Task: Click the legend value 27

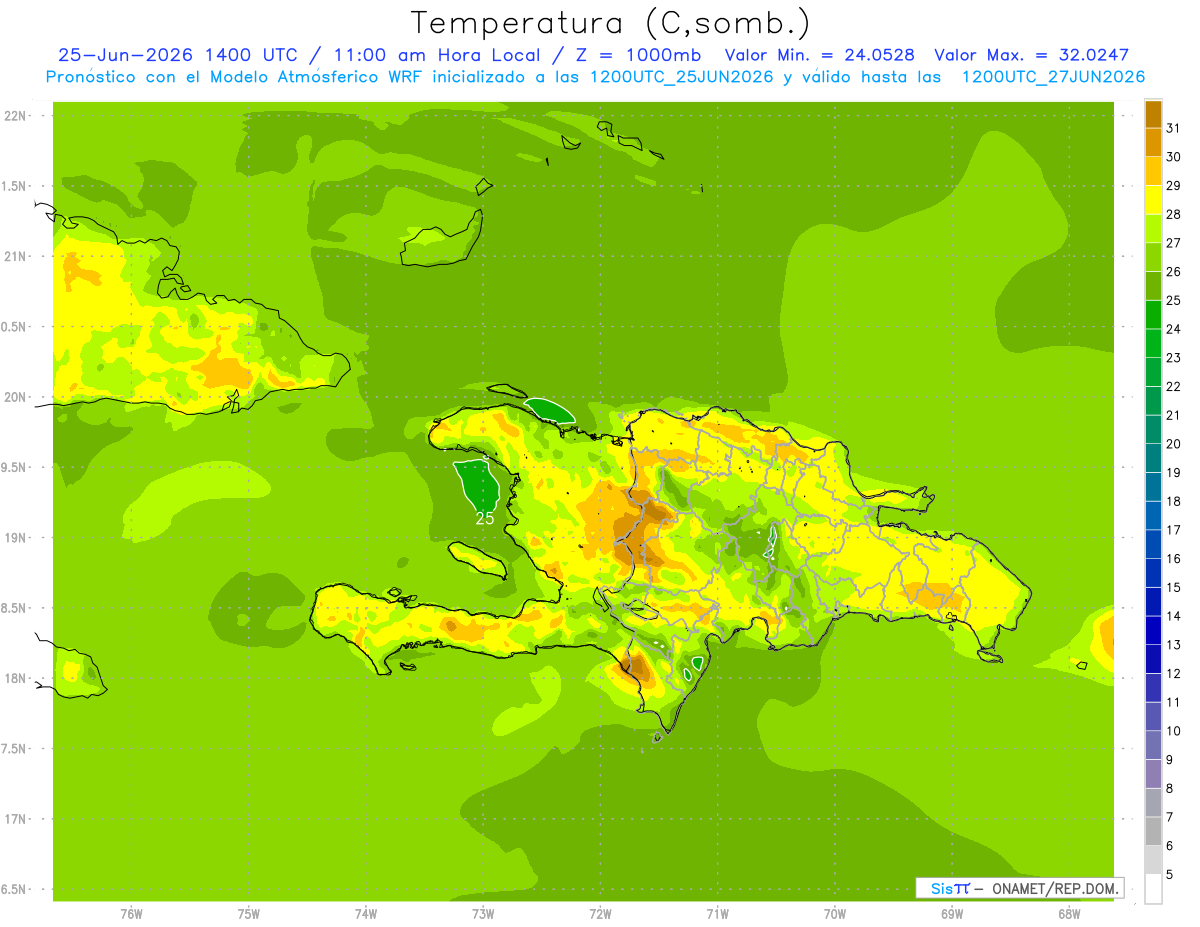Action: pos(1174,243)
